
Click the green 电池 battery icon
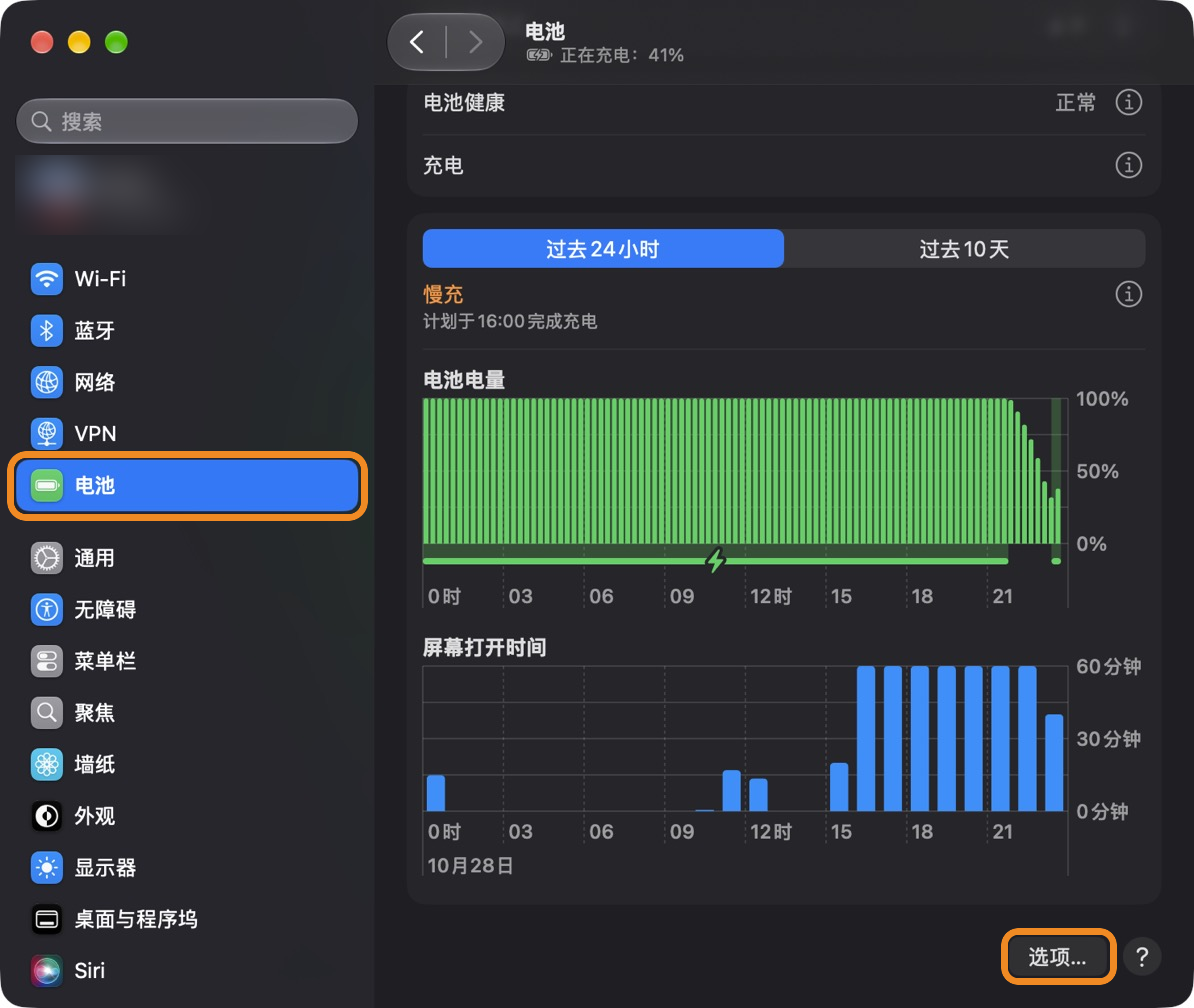click(46, 486)
